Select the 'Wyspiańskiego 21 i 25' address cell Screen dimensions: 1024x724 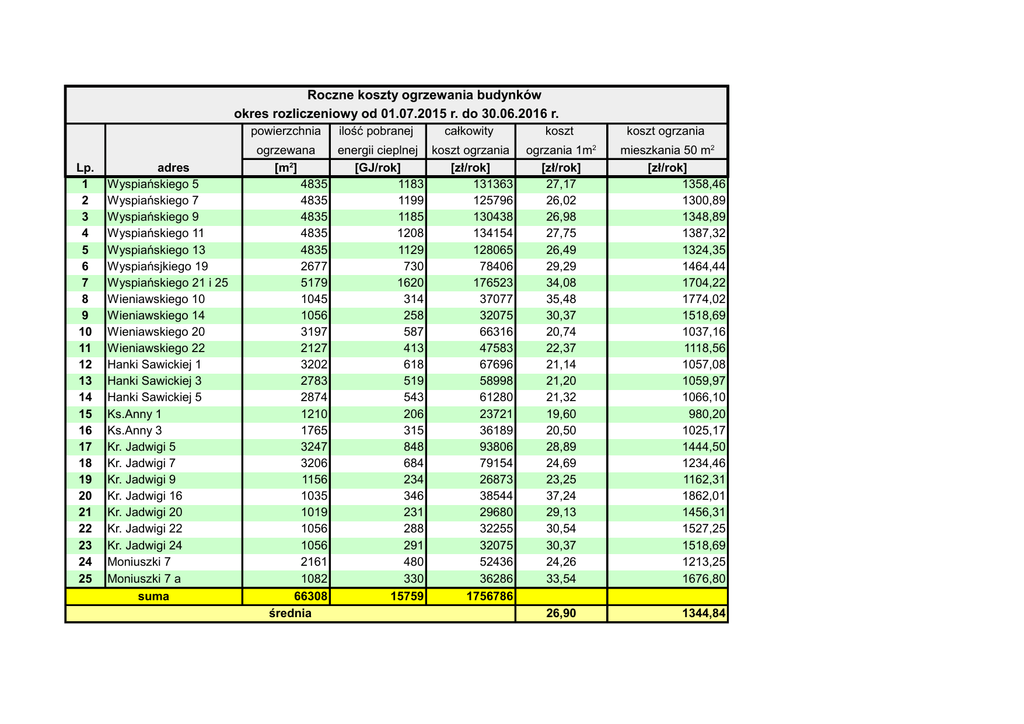click(x=167, y=283)
